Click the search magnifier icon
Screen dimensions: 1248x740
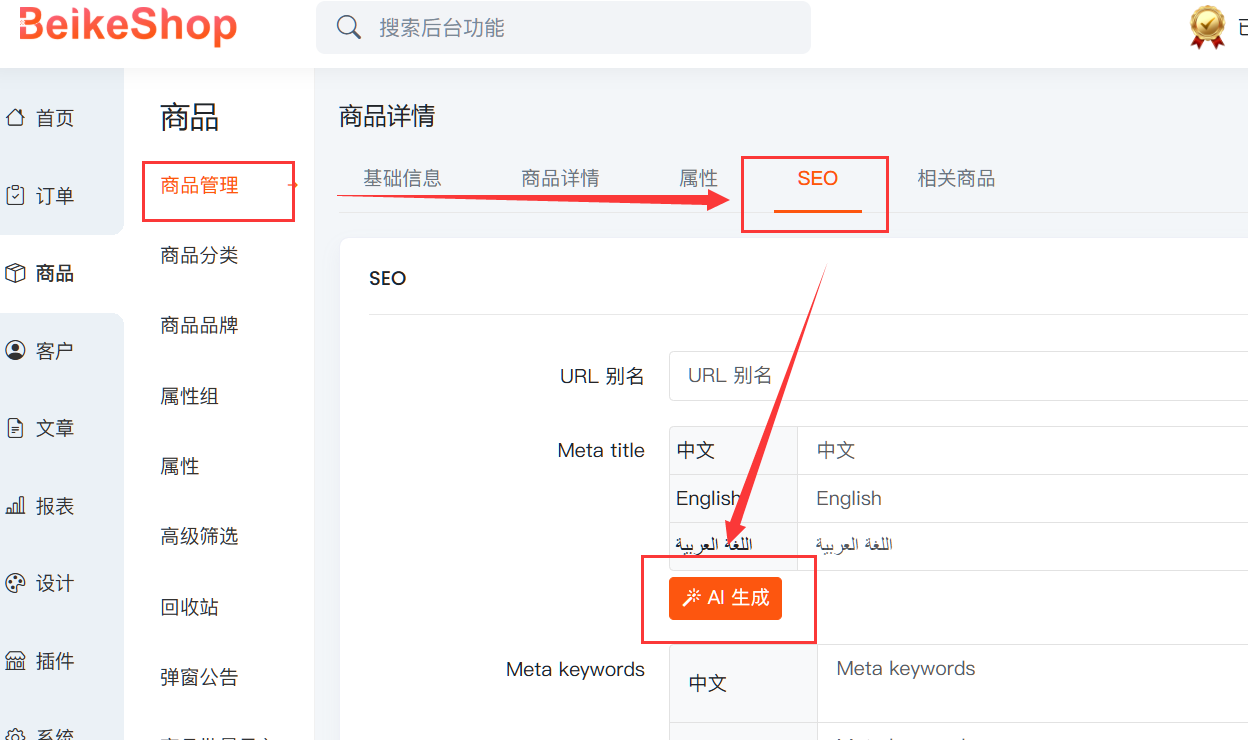pos(349,28)
